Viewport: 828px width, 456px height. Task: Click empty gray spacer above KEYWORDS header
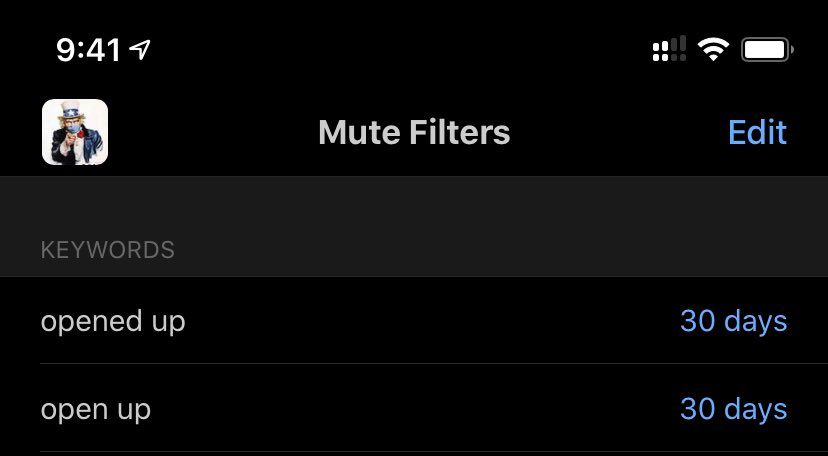coord(414,205)
